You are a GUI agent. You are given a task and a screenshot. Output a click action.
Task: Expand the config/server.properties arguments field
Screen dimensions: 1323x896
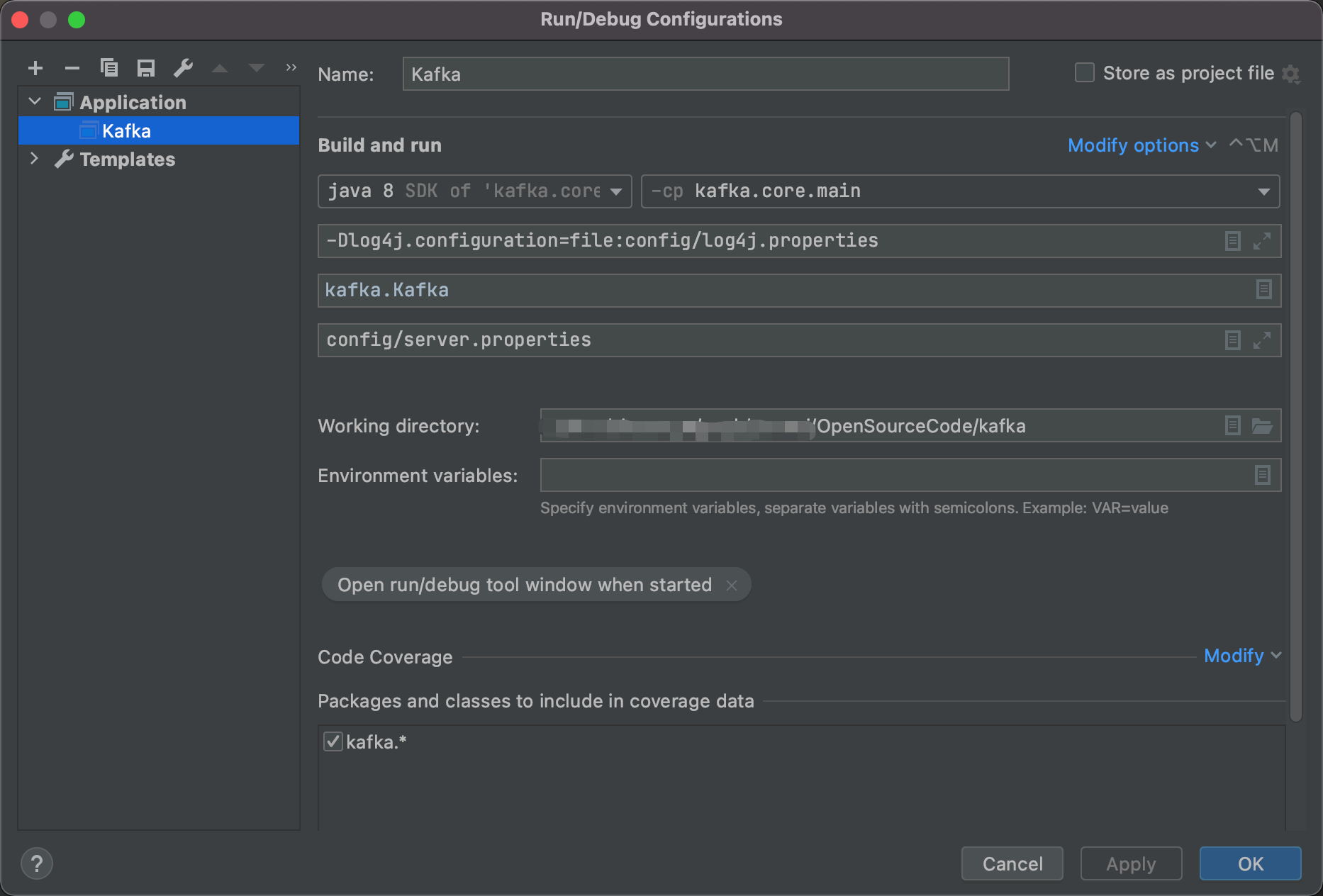pos(1262,340)
